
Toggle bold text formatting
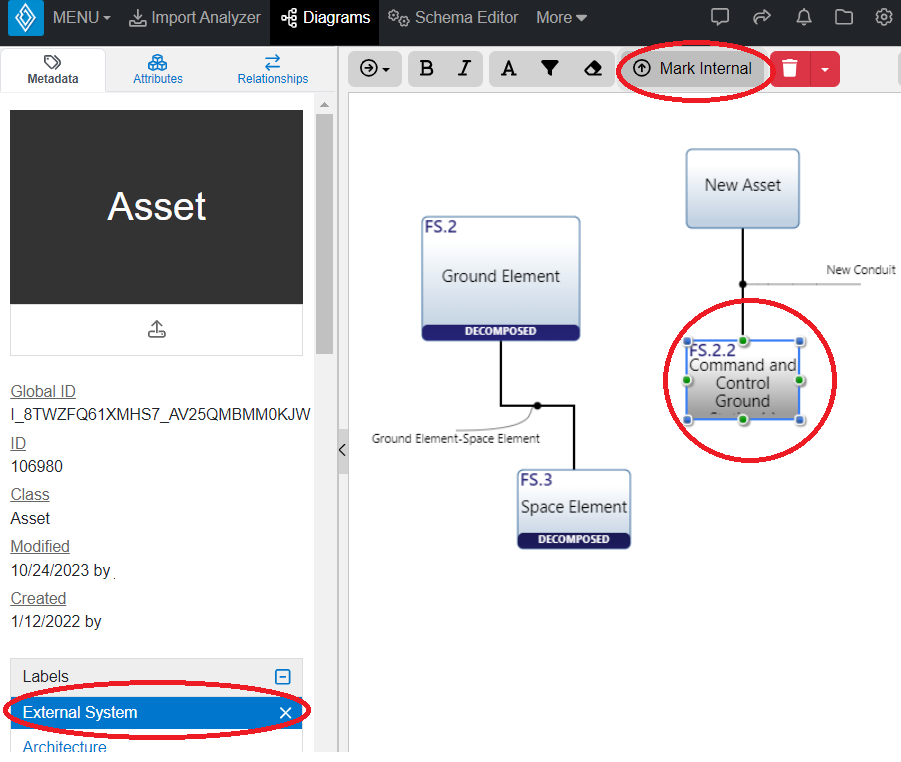click(x=426, y=69)
